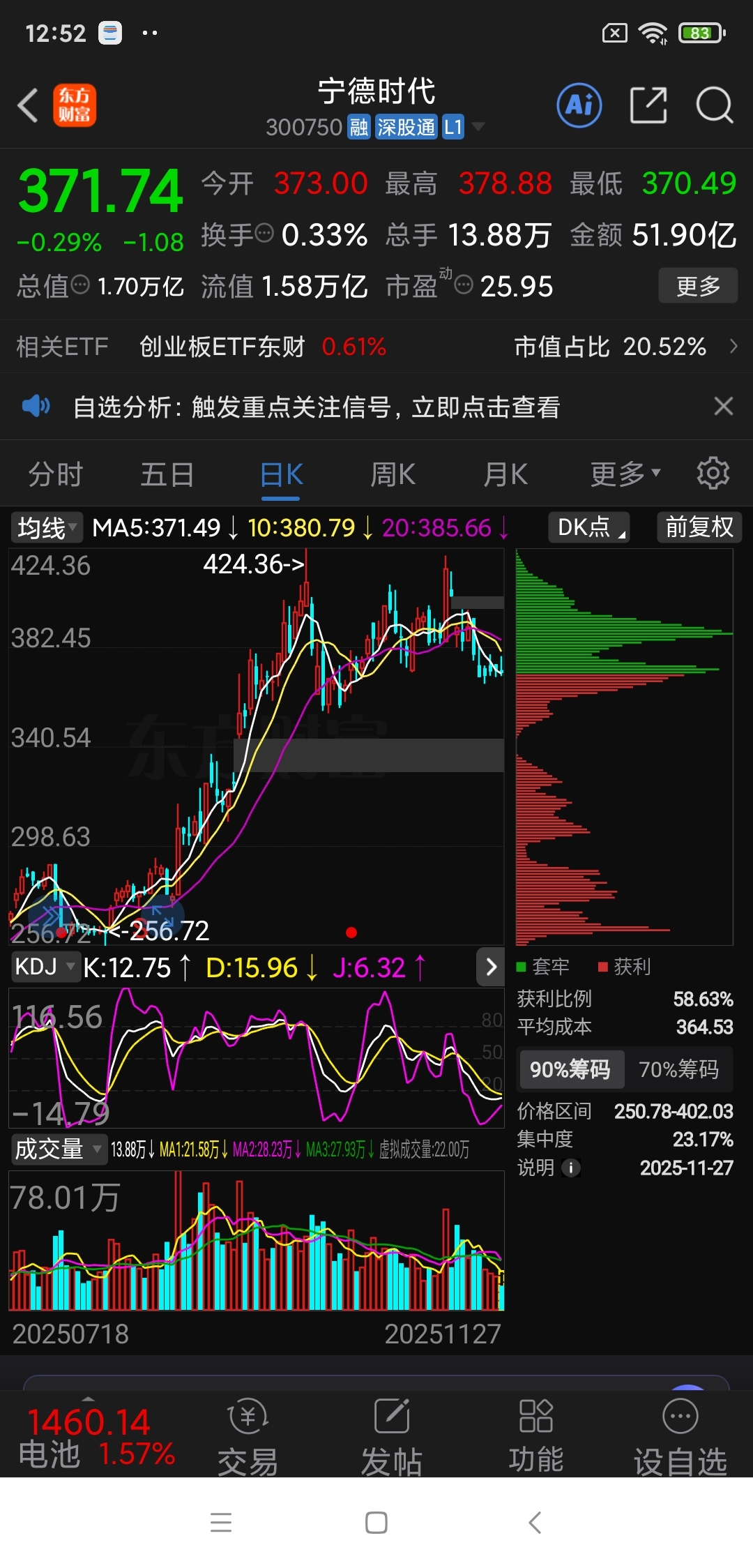The width and height of the screenshot is (753, 1568).
Task: Tap the 交易 button label
Action: click(x=248, y=1461)
